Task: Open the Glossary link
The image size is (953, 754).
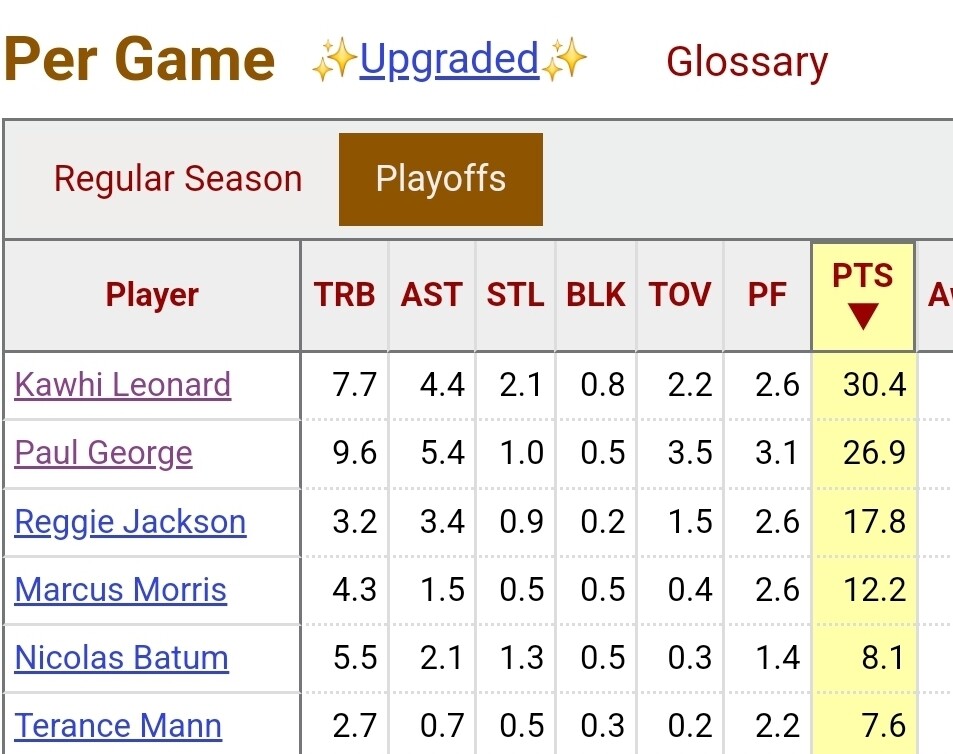Action: pos(746,62)
